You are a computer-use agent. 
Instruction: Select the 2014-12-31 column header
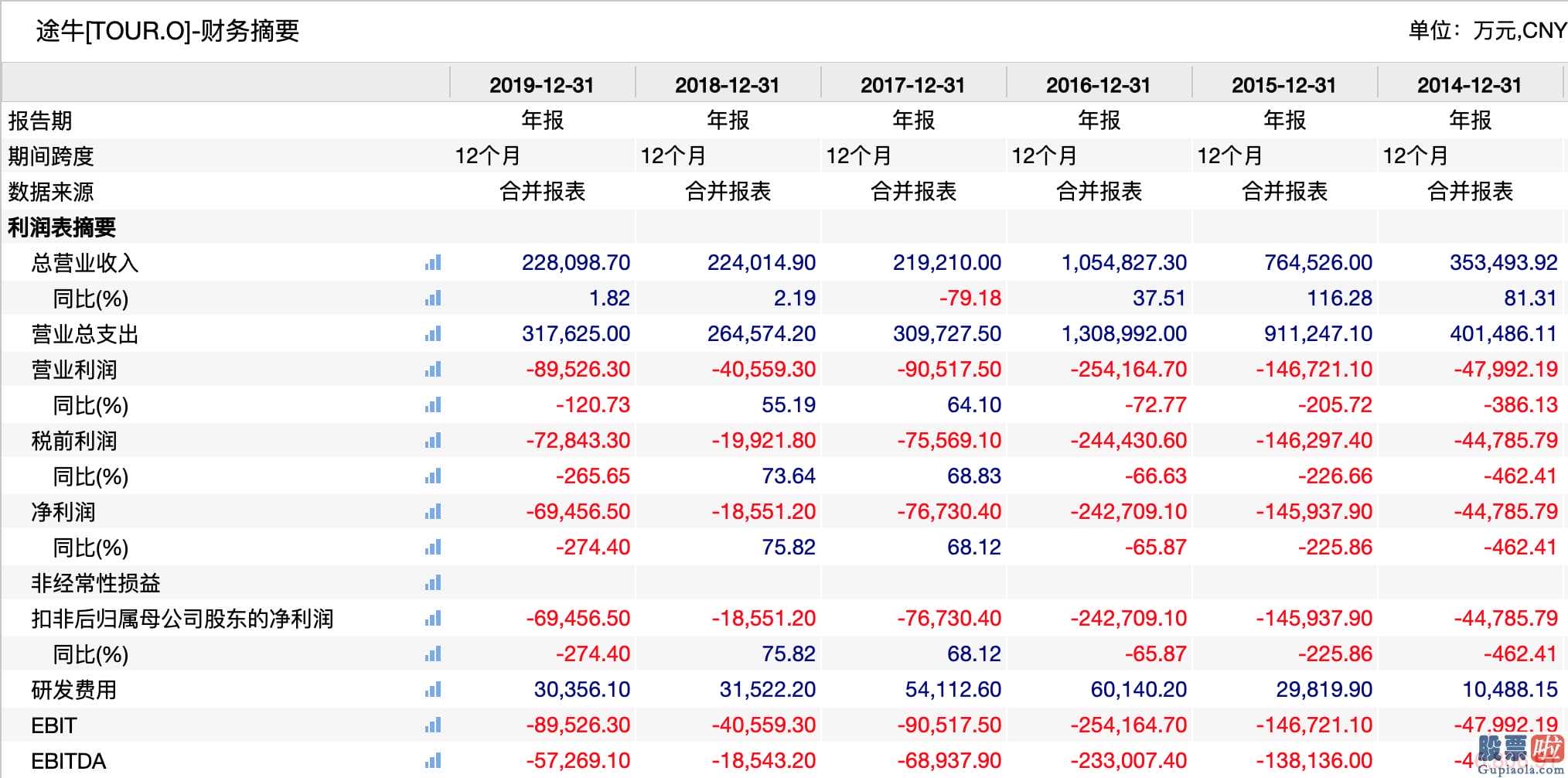(x=1469, y=85)
